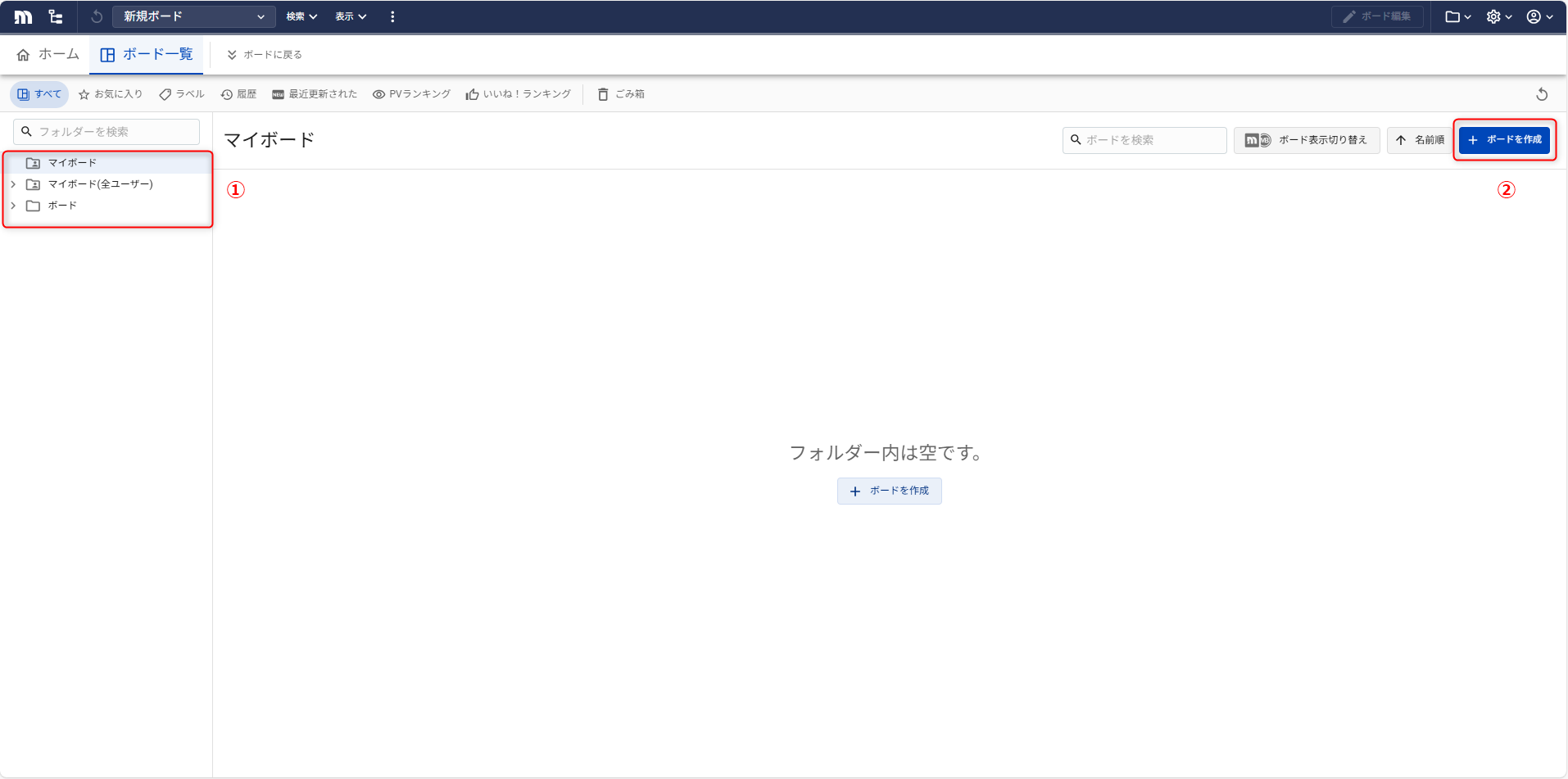The width and height of the screenshot is (1568, 779).
Task: Open the settings gear menu
Action: [1498, 16]
